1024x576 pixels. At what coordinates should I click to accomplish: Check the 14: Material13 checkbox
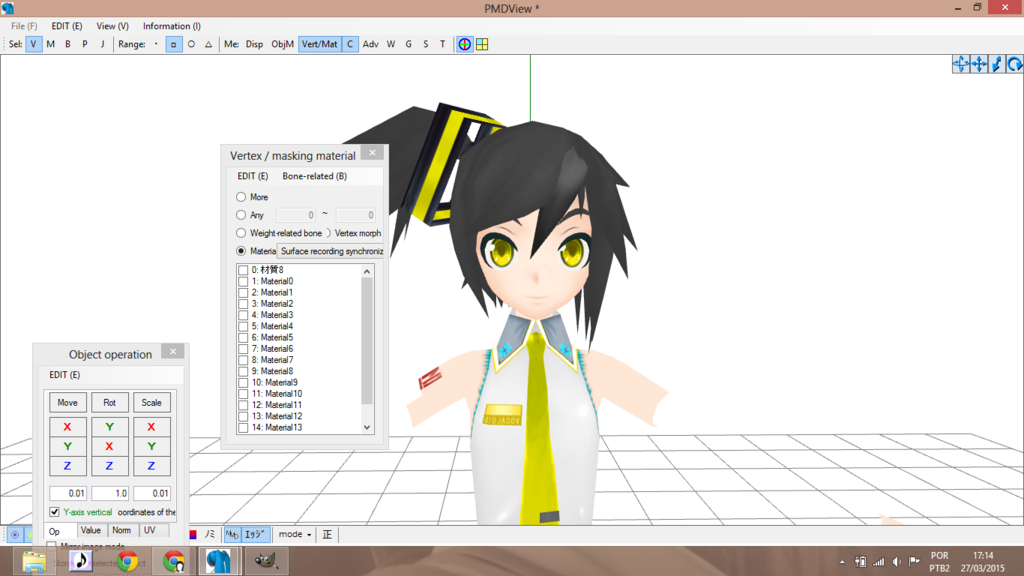coord(244,428)
